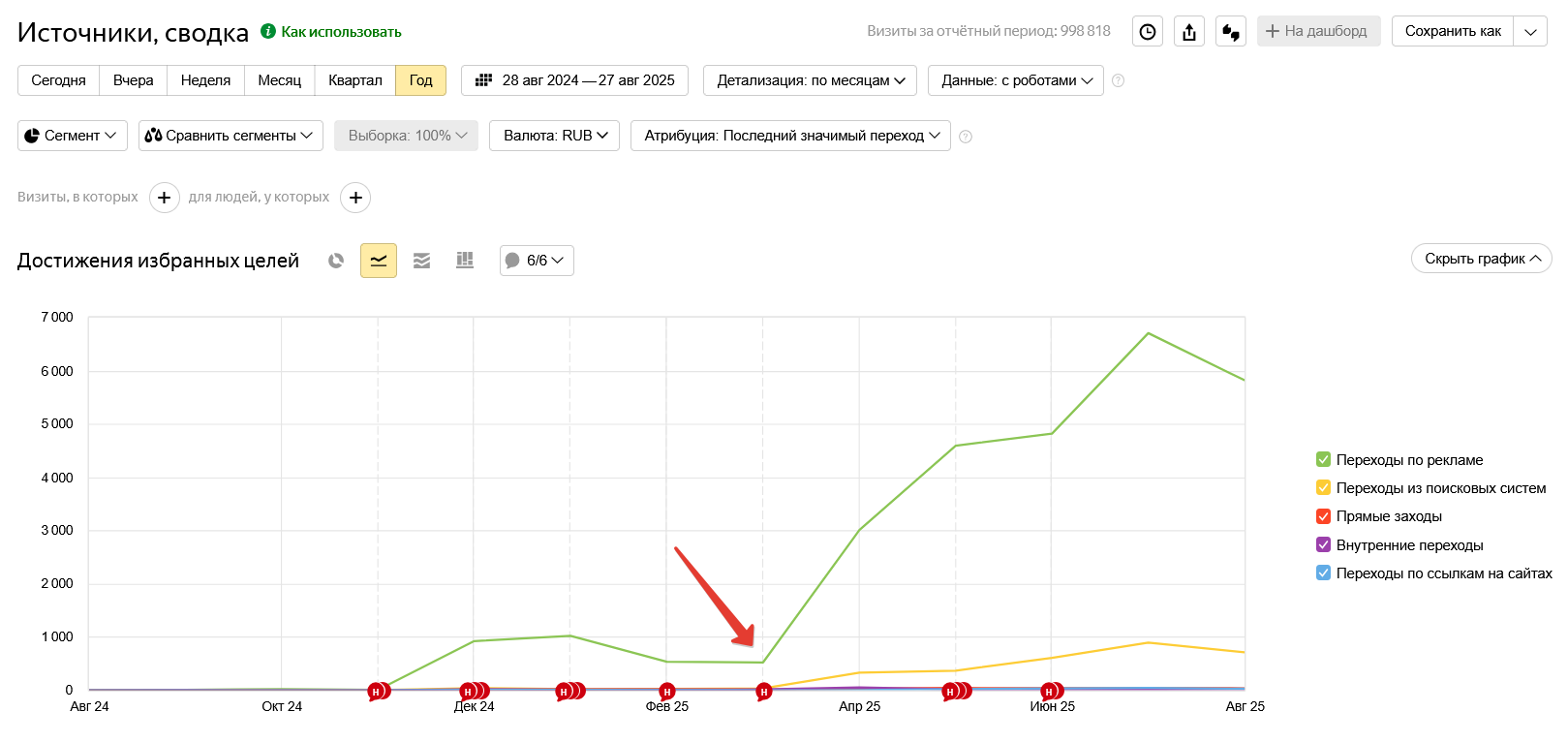Switch to stacked area chart view
Screen dimensions: 1568x743
[421, 261]
